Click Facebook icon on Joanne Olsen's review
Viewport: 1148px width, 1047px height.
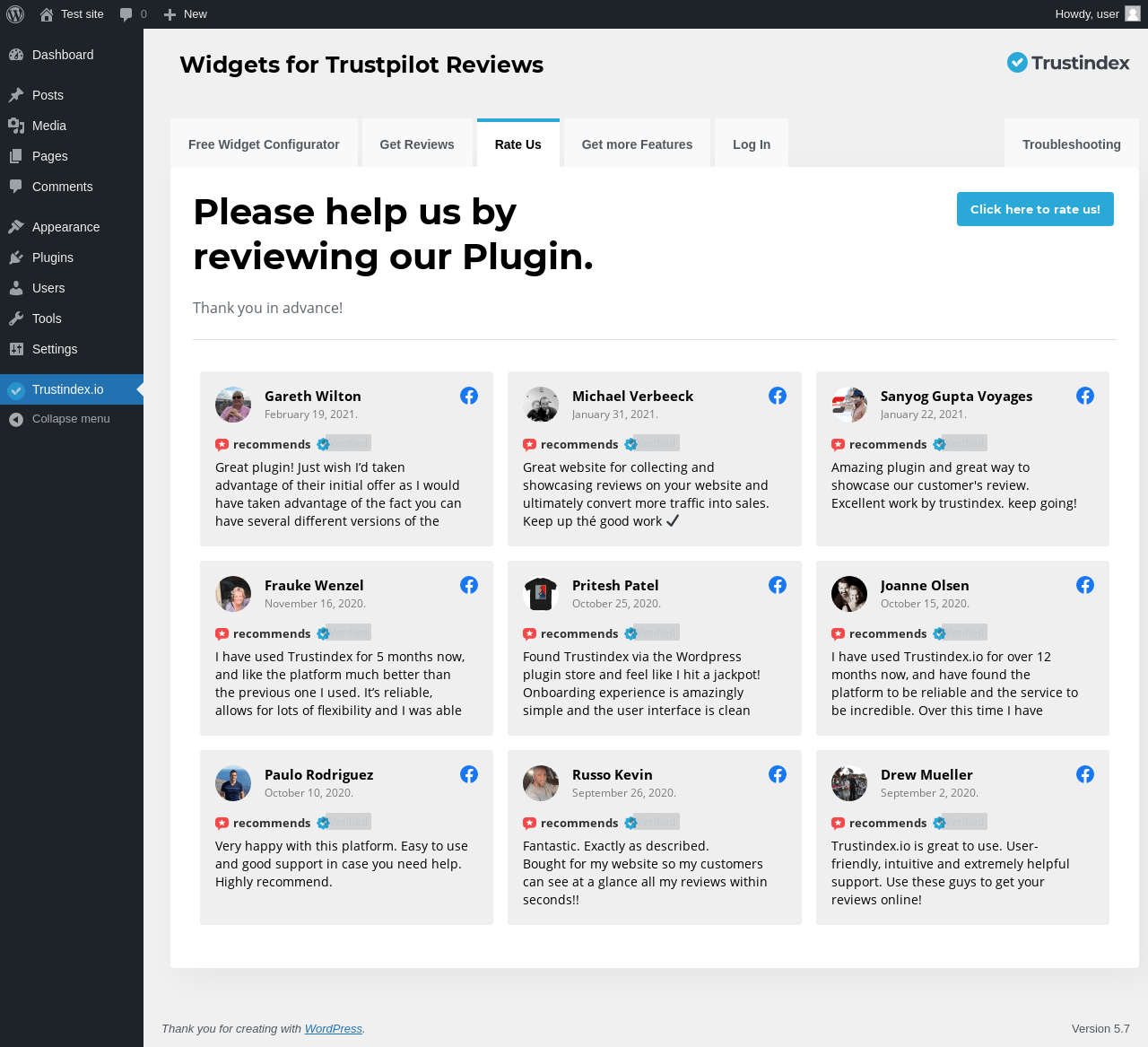click(1085, 585)
